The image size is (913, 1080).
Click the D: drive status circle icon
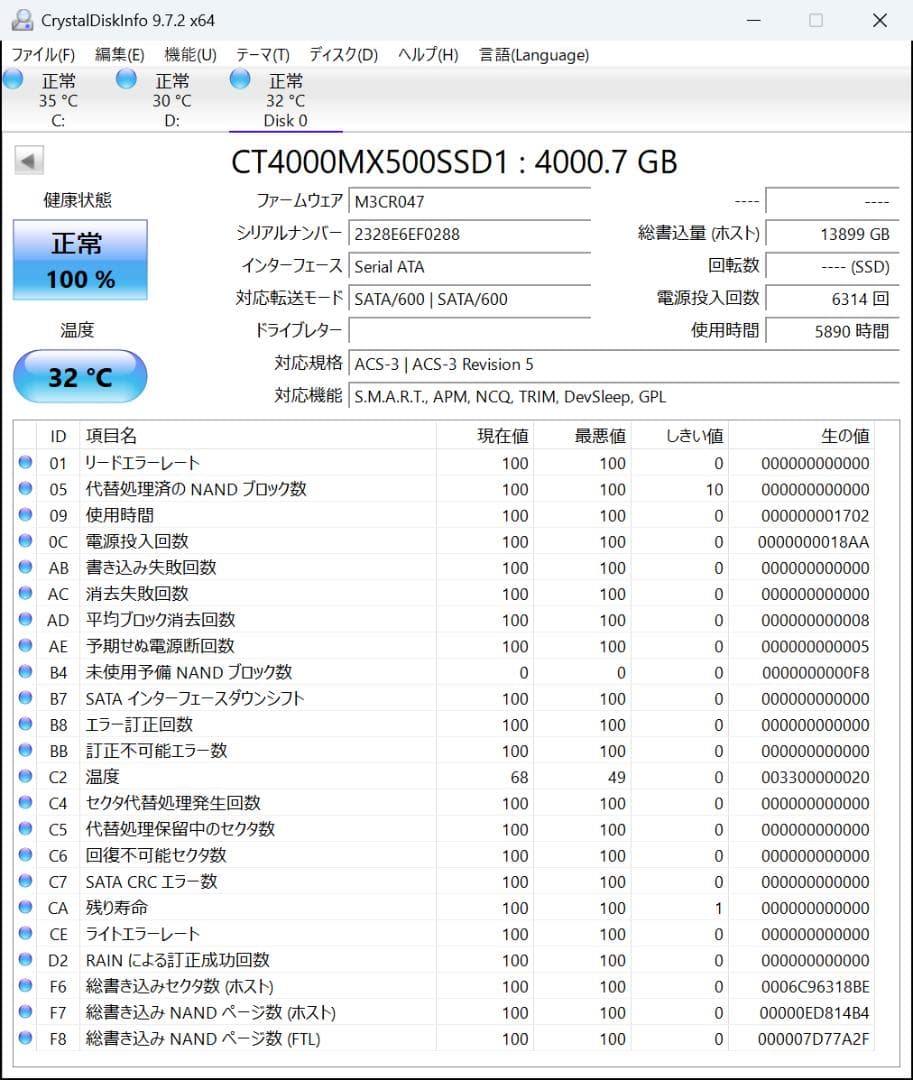(126, 80)
